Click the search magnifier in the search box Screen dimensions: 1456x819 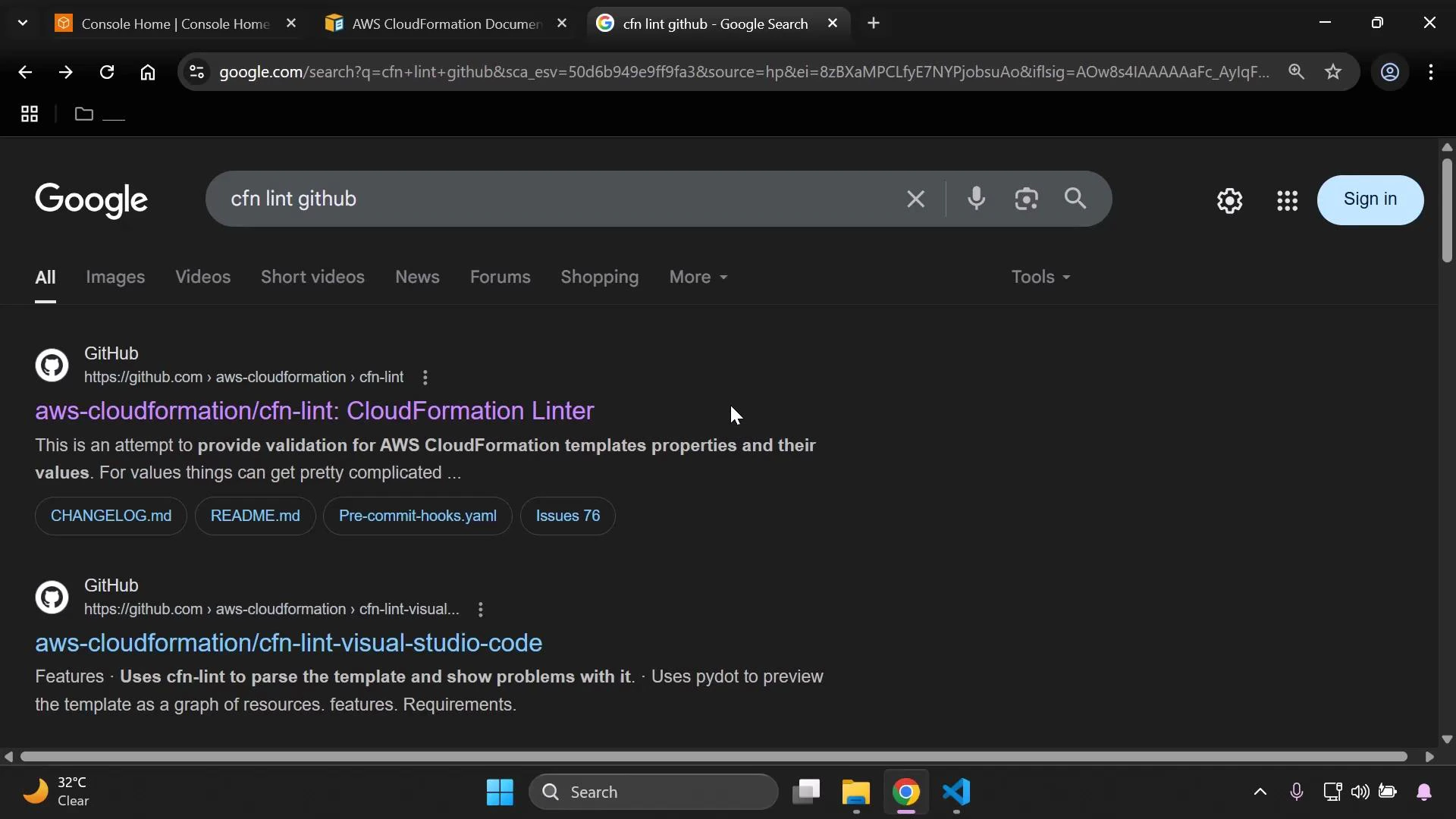1076,199
